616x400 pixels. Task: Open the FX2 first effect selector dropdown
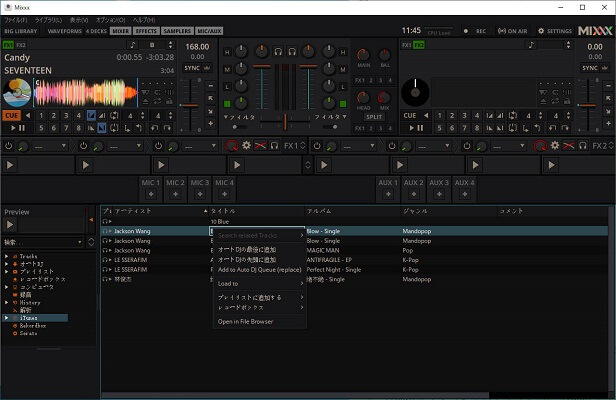(x=358, y=146)
